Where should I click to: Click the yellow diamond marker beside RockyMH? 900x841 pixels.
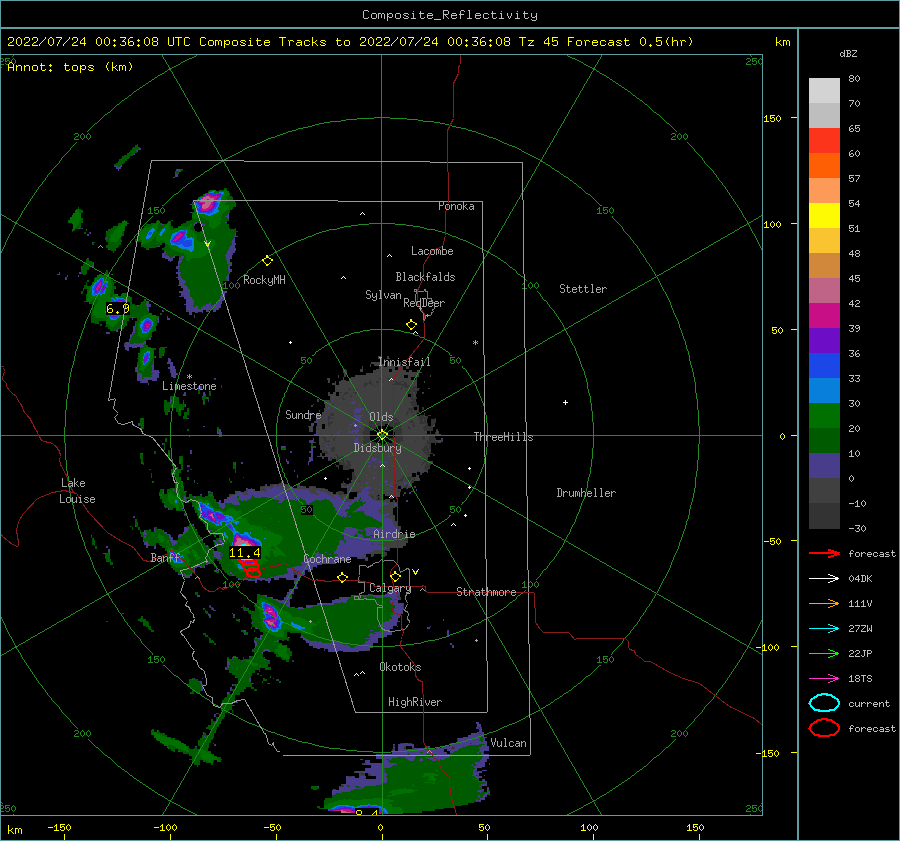[x=267, y=261]
